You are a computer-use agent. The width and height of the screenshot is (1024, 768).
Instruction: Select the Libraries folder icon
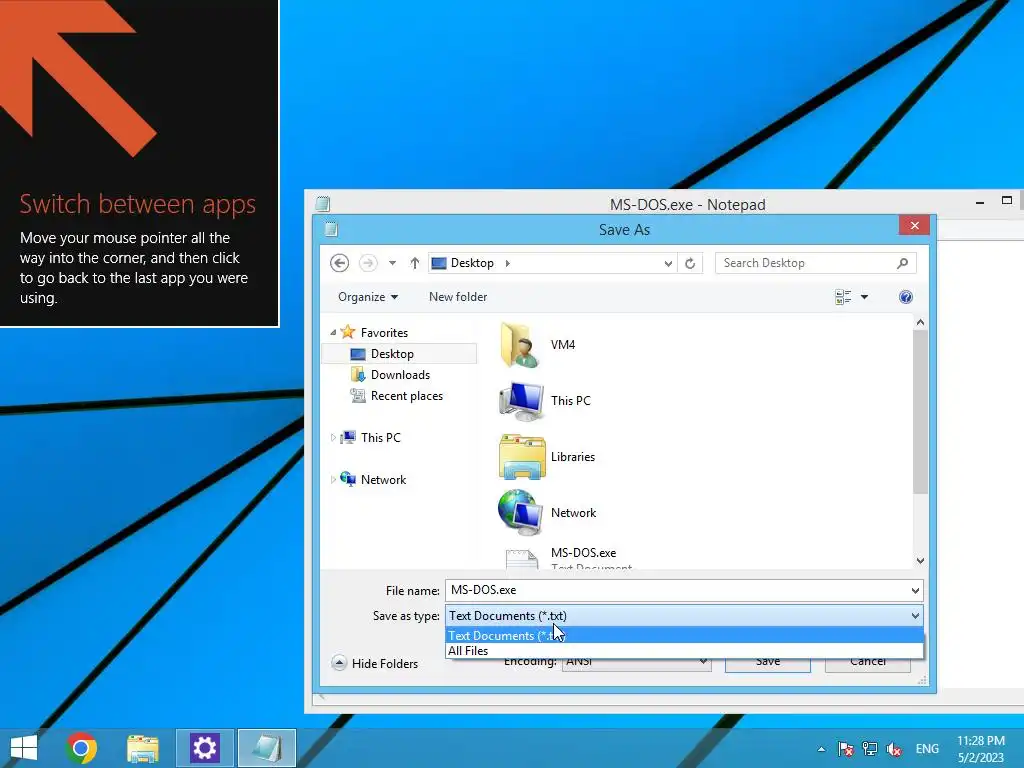(522, 457)
